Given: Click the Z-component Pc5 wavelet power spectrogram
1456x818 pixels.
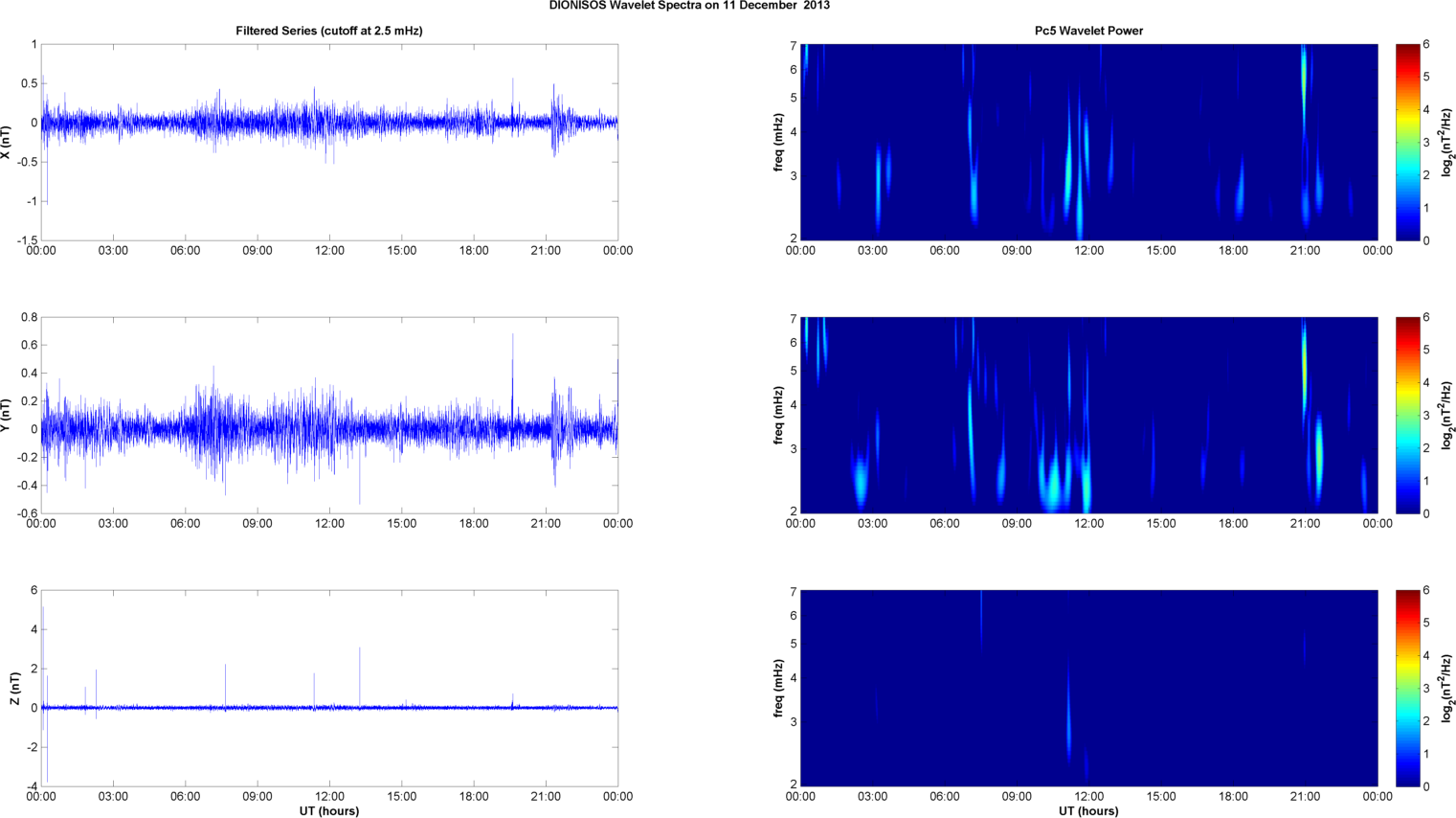Looking at the screenshot, I should [1089, 688].
